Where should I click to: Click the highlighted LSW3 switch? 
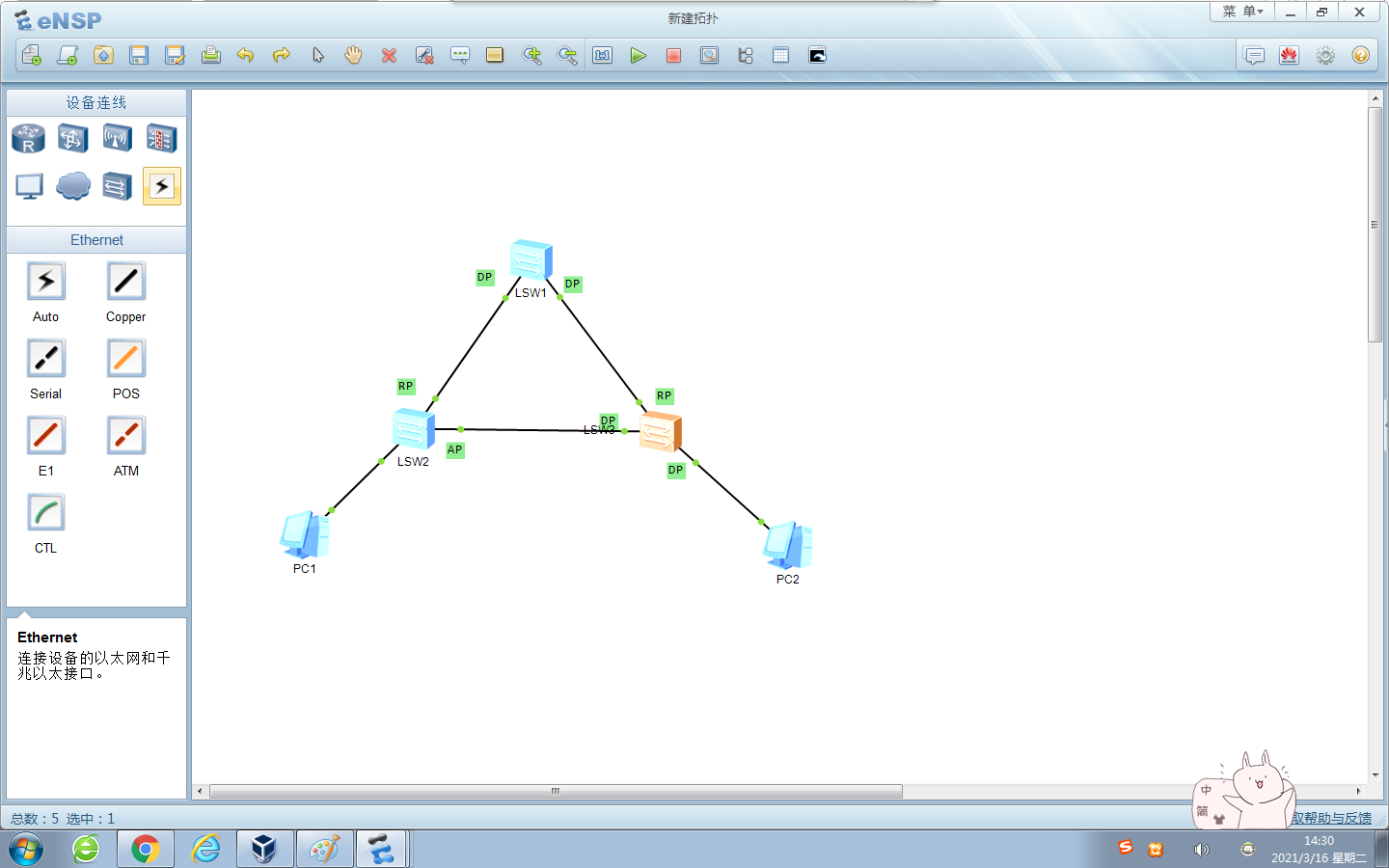pos(661,431)
